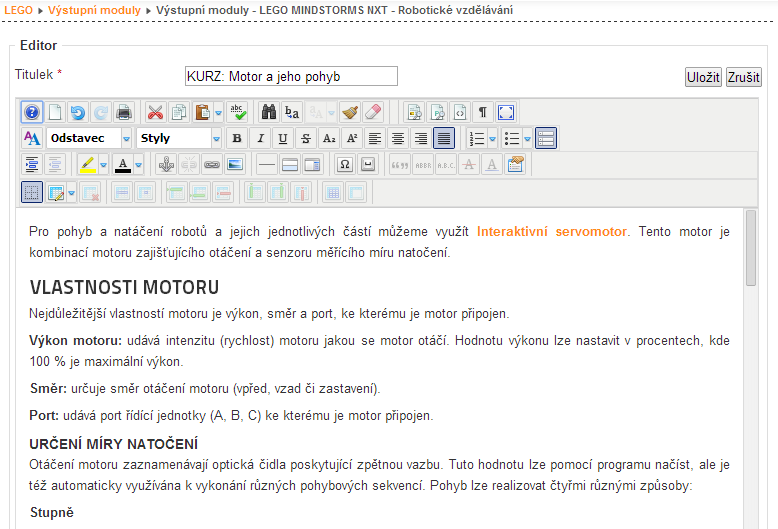Toggle italic formatting
The height and width of the screenshot is (529, 778).
(260, 138)
